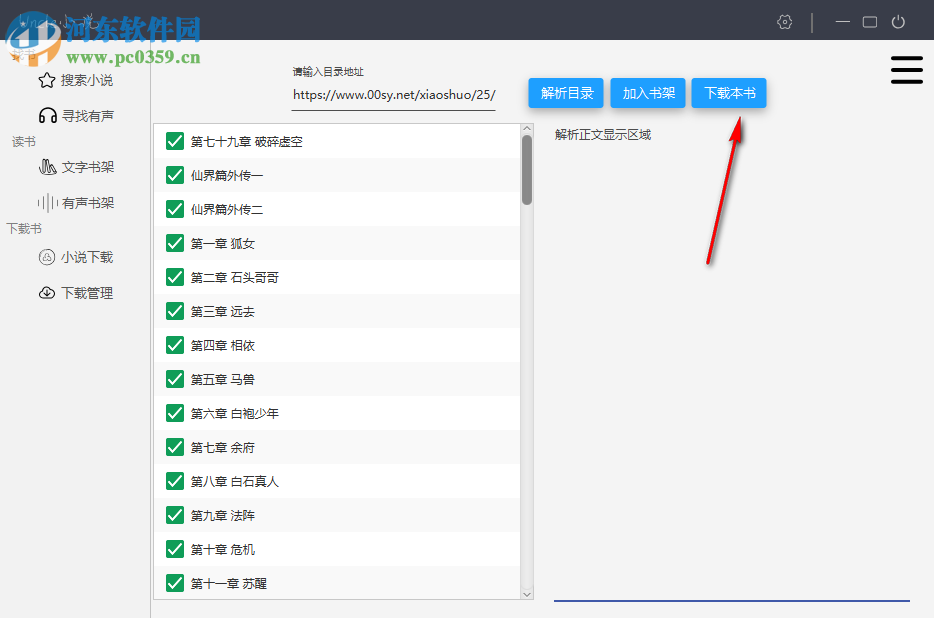Click the 解析目录 button

click(x=565, y=91)
